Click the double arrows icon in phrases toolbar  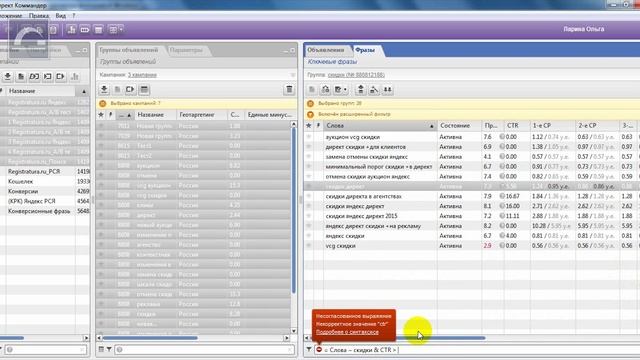click(387, 89)
